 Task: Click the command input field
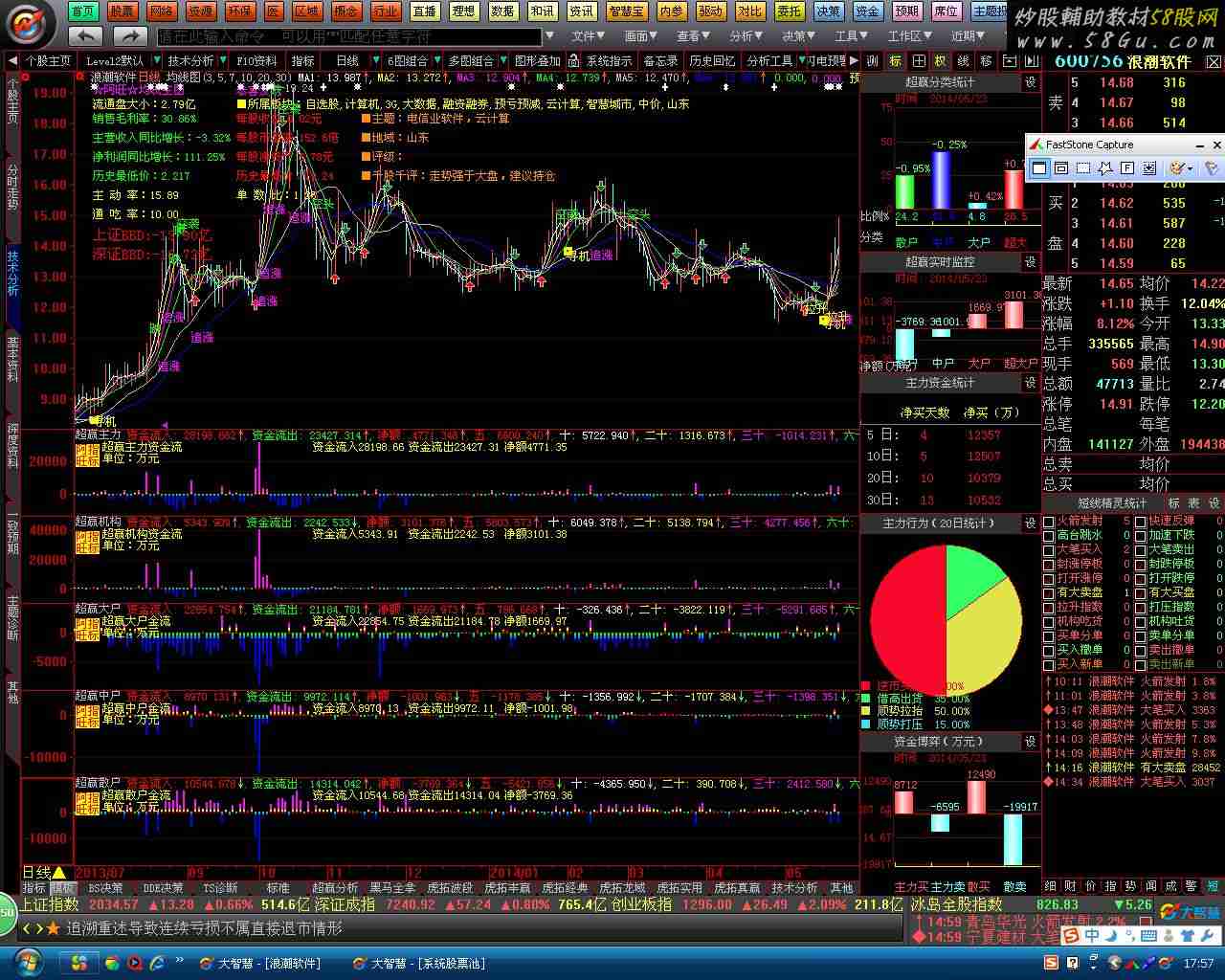(349, 36)
